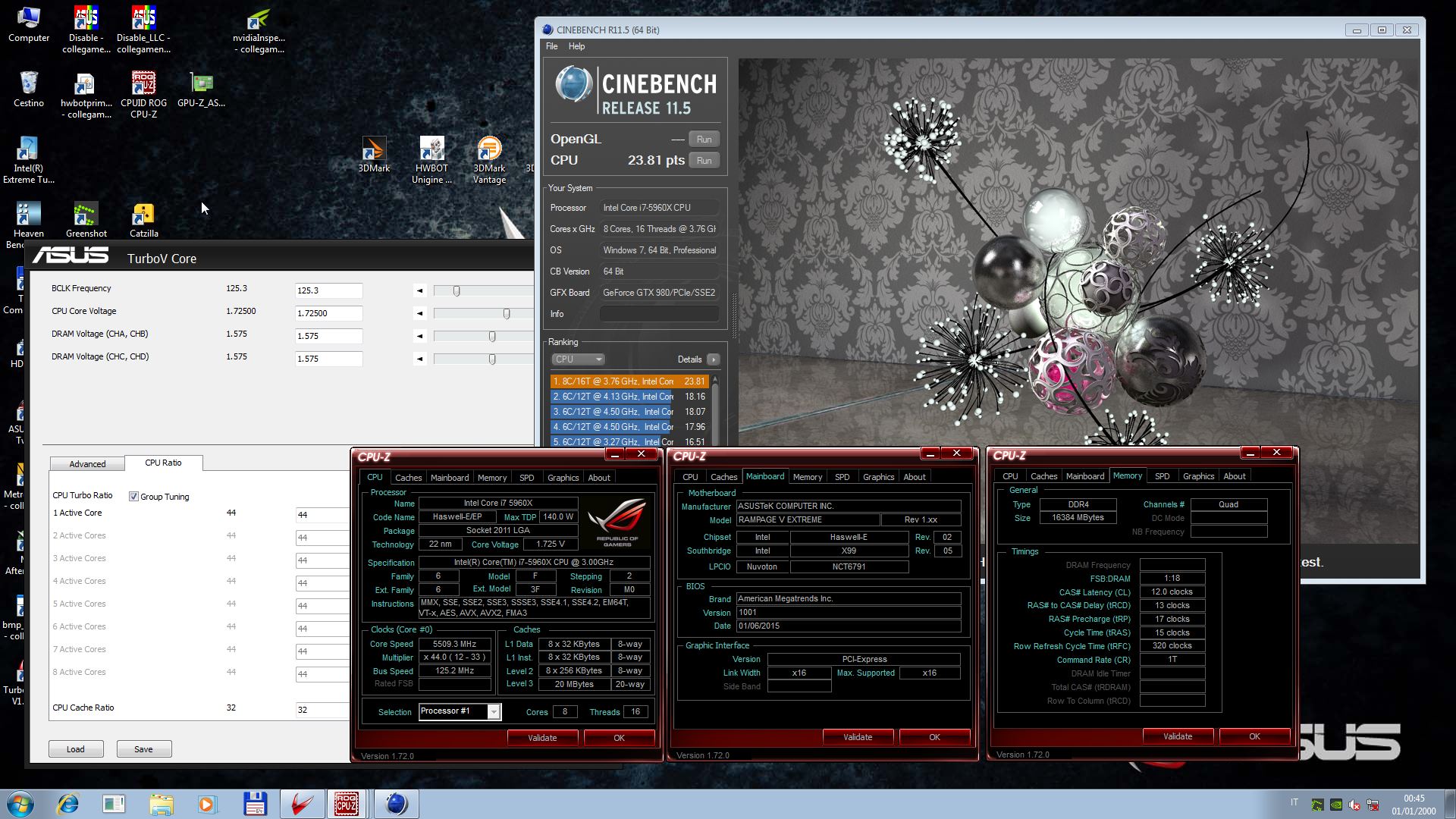The height and width of the screenshot is (819, 1456).
Task: Launch 3DMark Vantage desktop shortcut
Action: [x=489, y=160]
